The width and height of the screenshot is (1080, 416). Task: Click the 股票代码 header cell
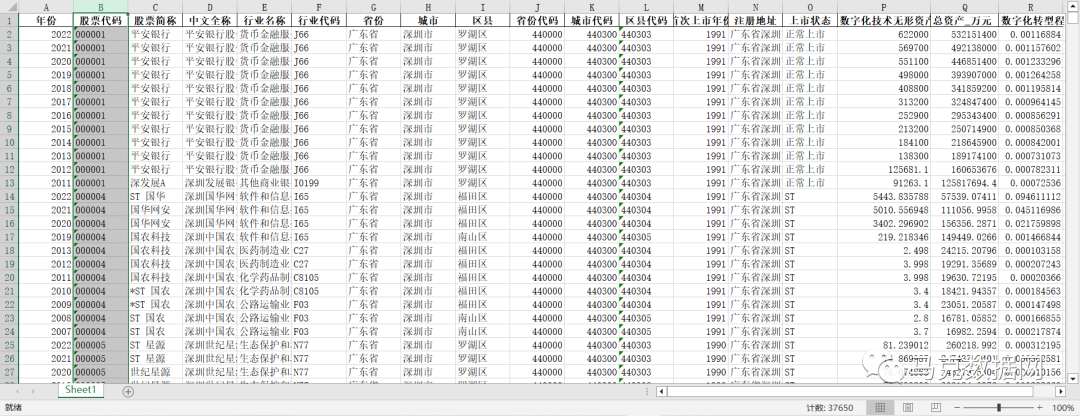pyautogui.click(x=101, y=20)
